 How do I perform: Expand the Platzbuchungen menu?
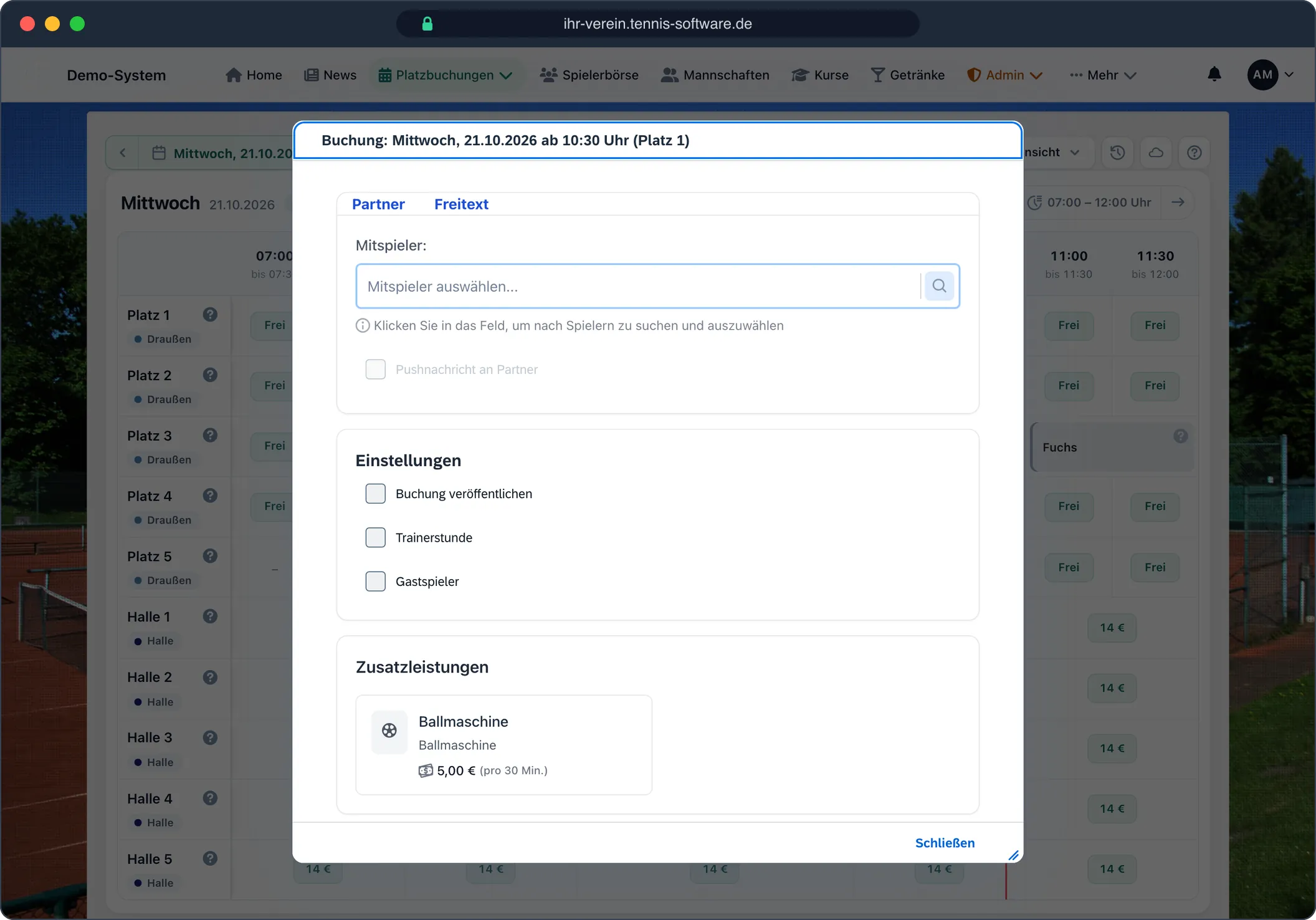446,75
